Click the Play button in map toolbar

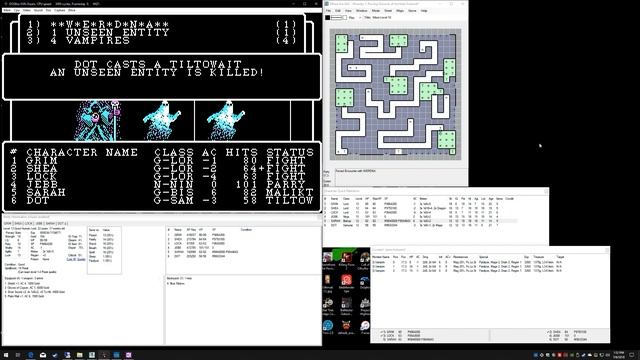click(351, 18)
